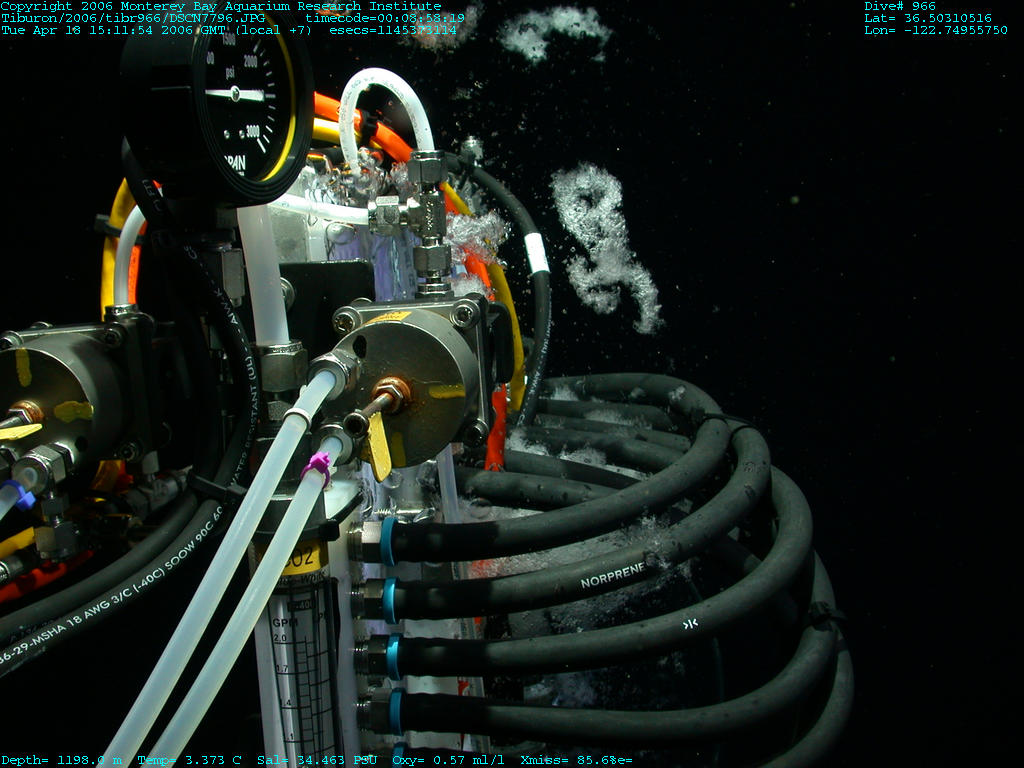Click the black pressure gauge dial
1024x768 pixels.
[218, 98]
